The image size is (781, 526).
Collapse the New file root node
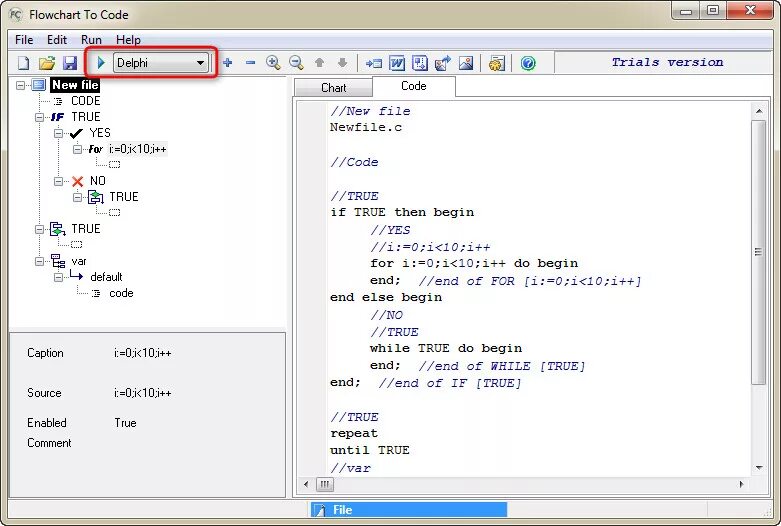coord(20,85)
